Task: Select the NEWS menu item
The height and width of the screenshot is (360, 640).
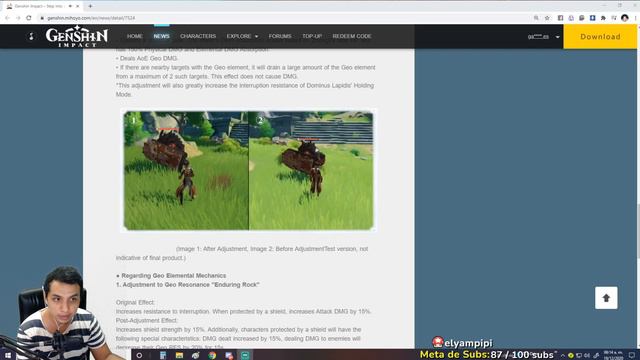Action: [x=162, y=36]
